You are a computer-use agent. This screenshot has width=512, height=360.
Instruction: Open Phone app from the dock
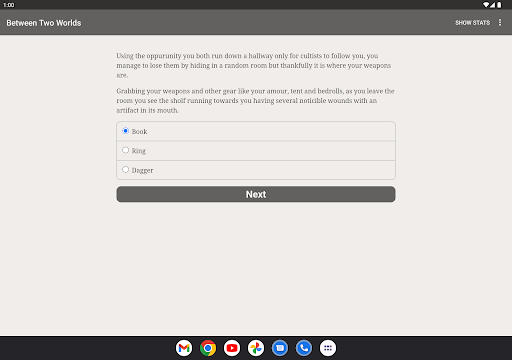(x=304, y=348)
